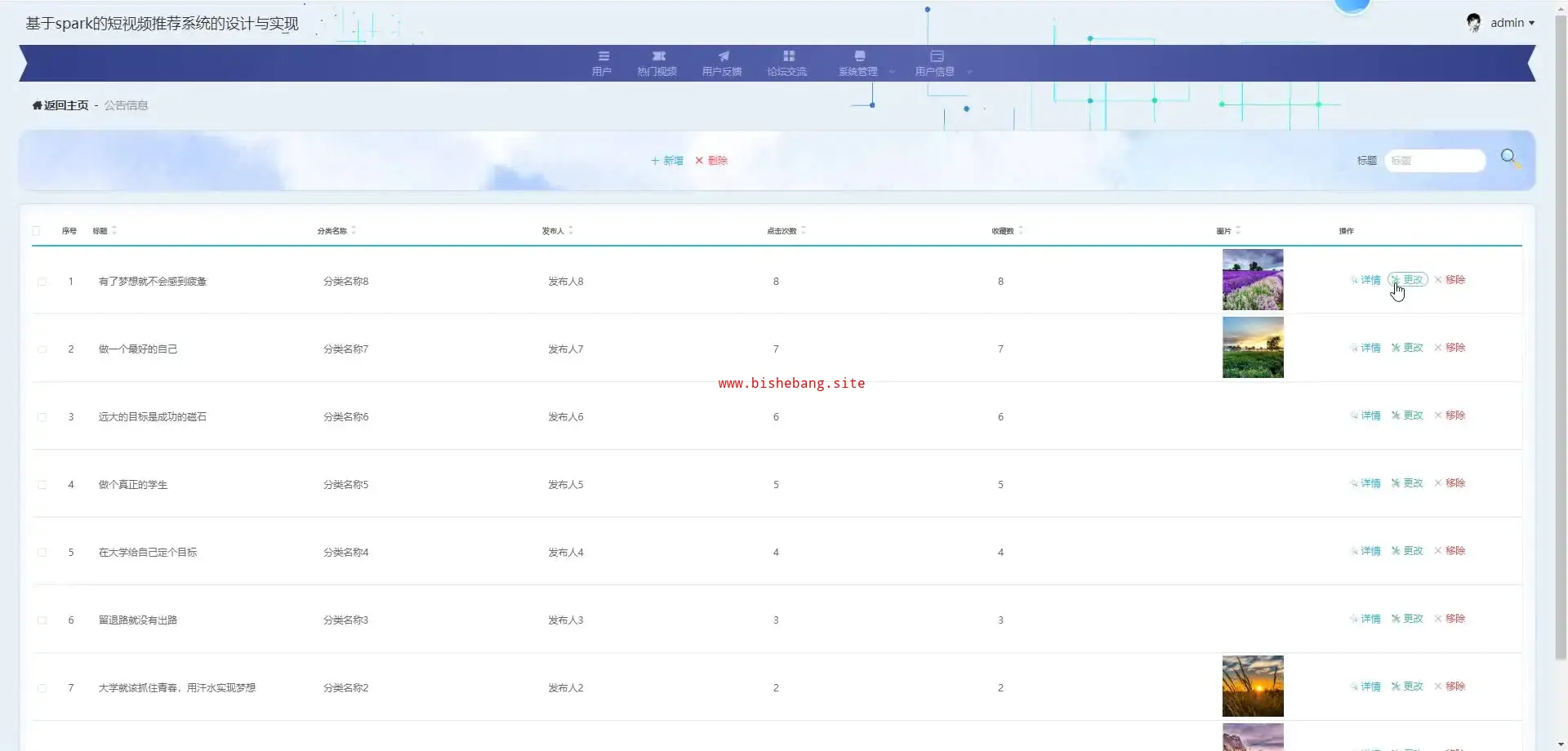
Task: Sort the table by 分类名称 column
Action: pyautogui.click(x=354, y=231)
